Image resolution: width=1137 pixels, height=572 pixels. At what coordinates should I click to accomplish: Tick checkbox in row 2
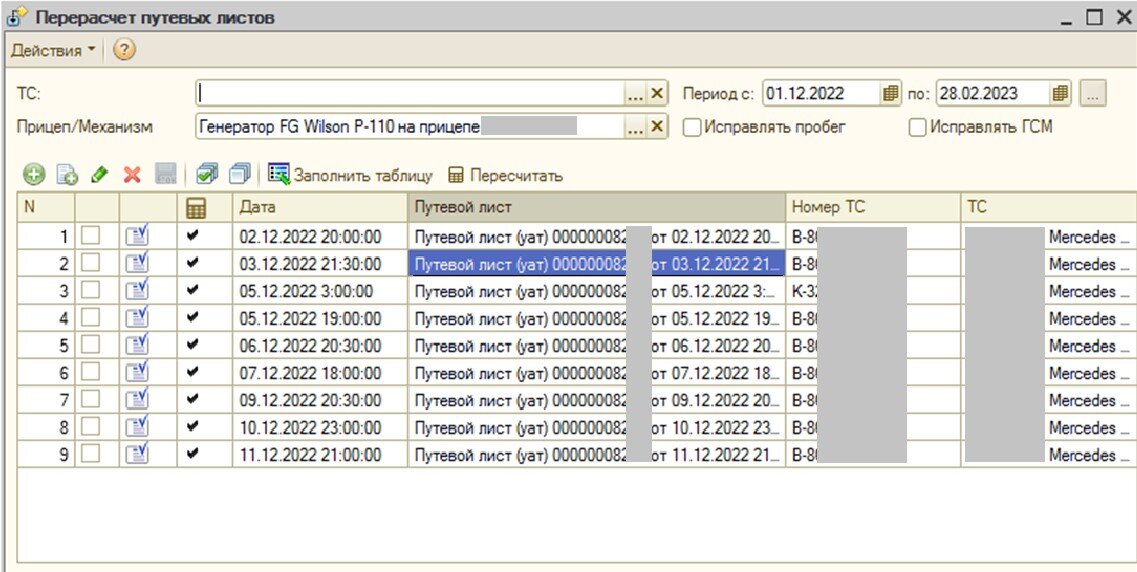(90, 263)
